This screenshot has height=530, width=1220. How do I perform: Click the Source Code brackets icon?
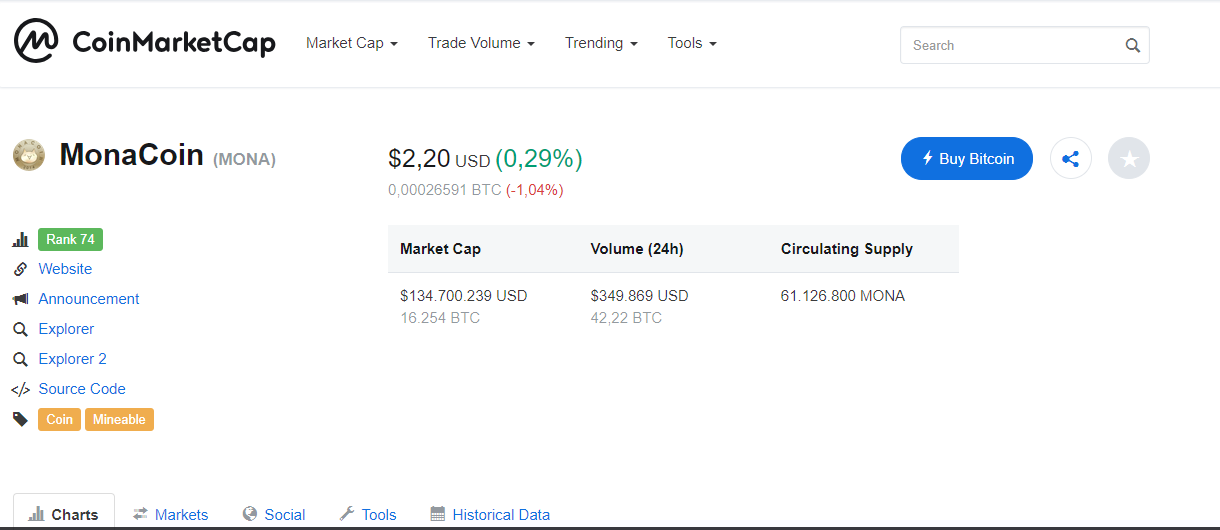(x=20, y=389)
